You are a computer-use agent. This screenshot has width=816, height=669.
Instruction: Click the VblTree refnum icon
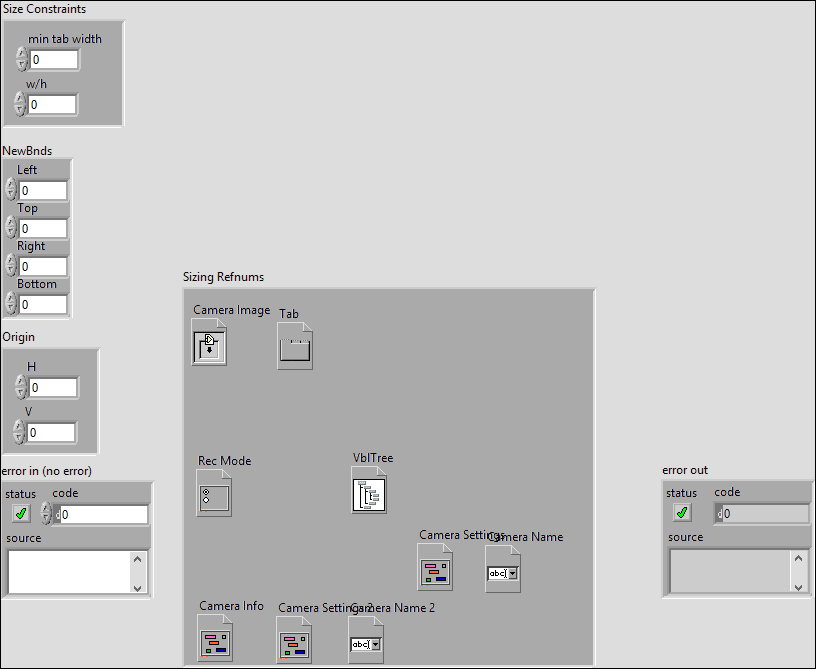point(369,493)
